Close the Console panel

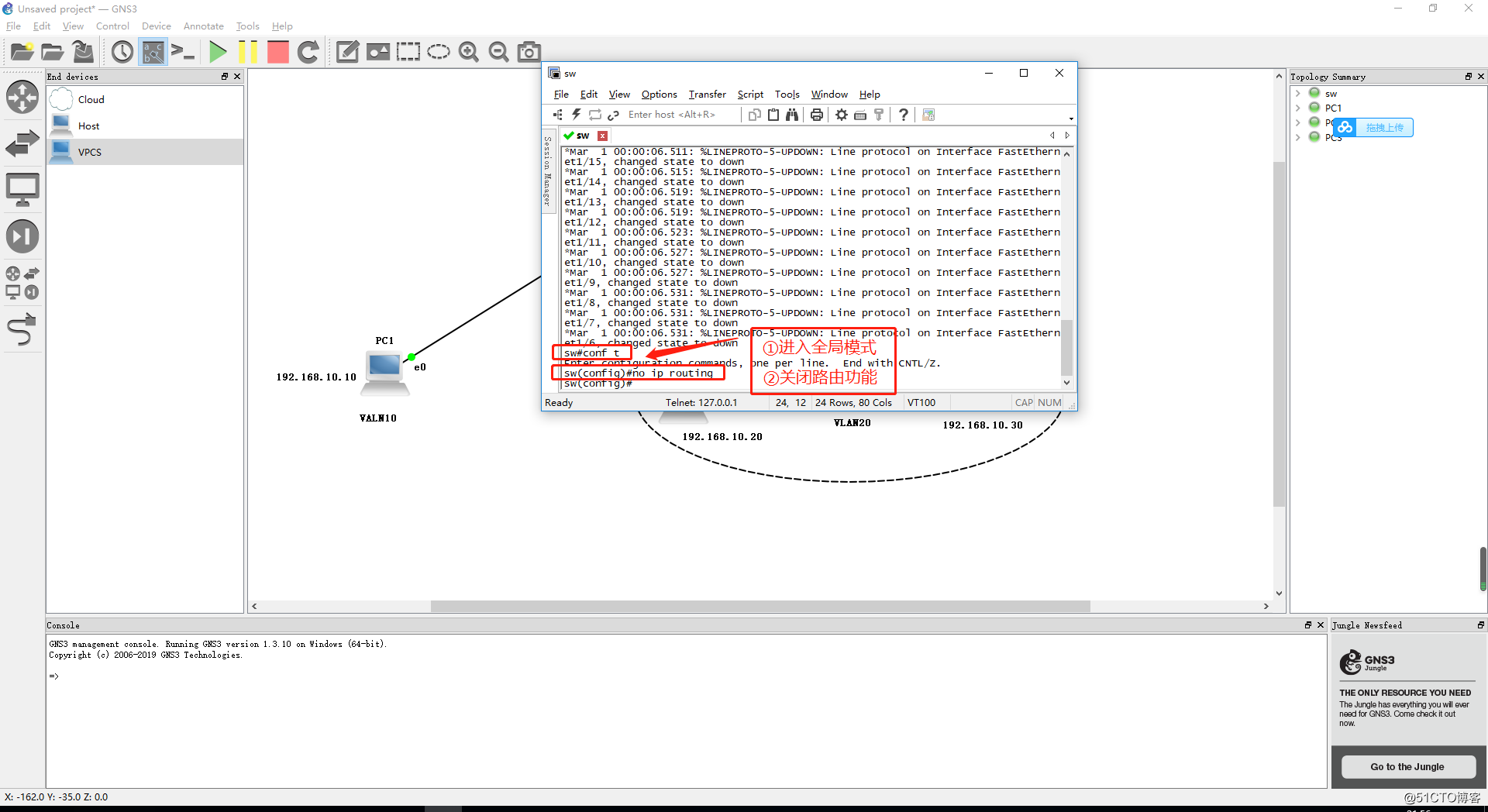click(1321, 624)
